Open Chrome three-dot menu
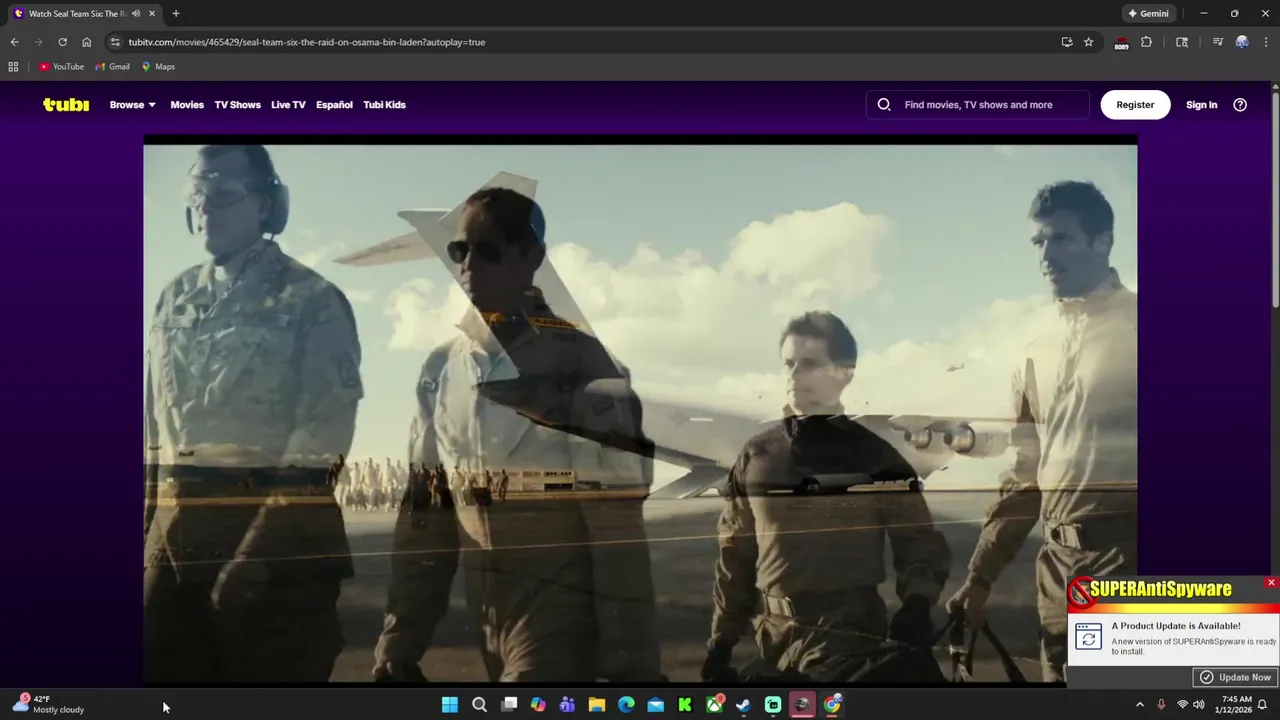This screenshot has width=1280, height=720. (x=1266, y=42)
